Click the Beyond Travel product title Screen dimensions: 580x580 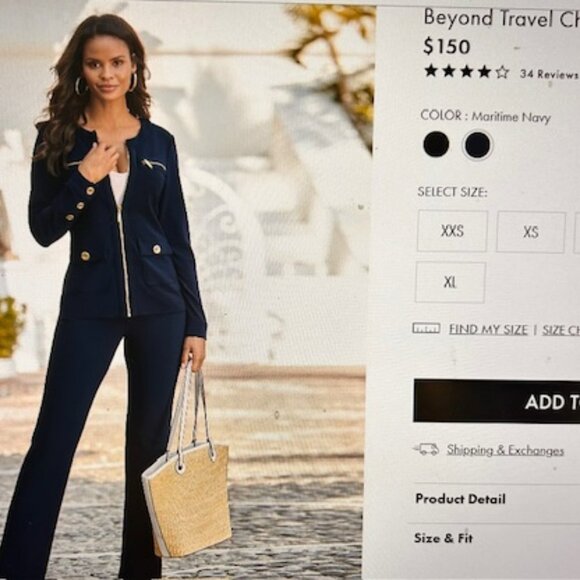point(502,18)
